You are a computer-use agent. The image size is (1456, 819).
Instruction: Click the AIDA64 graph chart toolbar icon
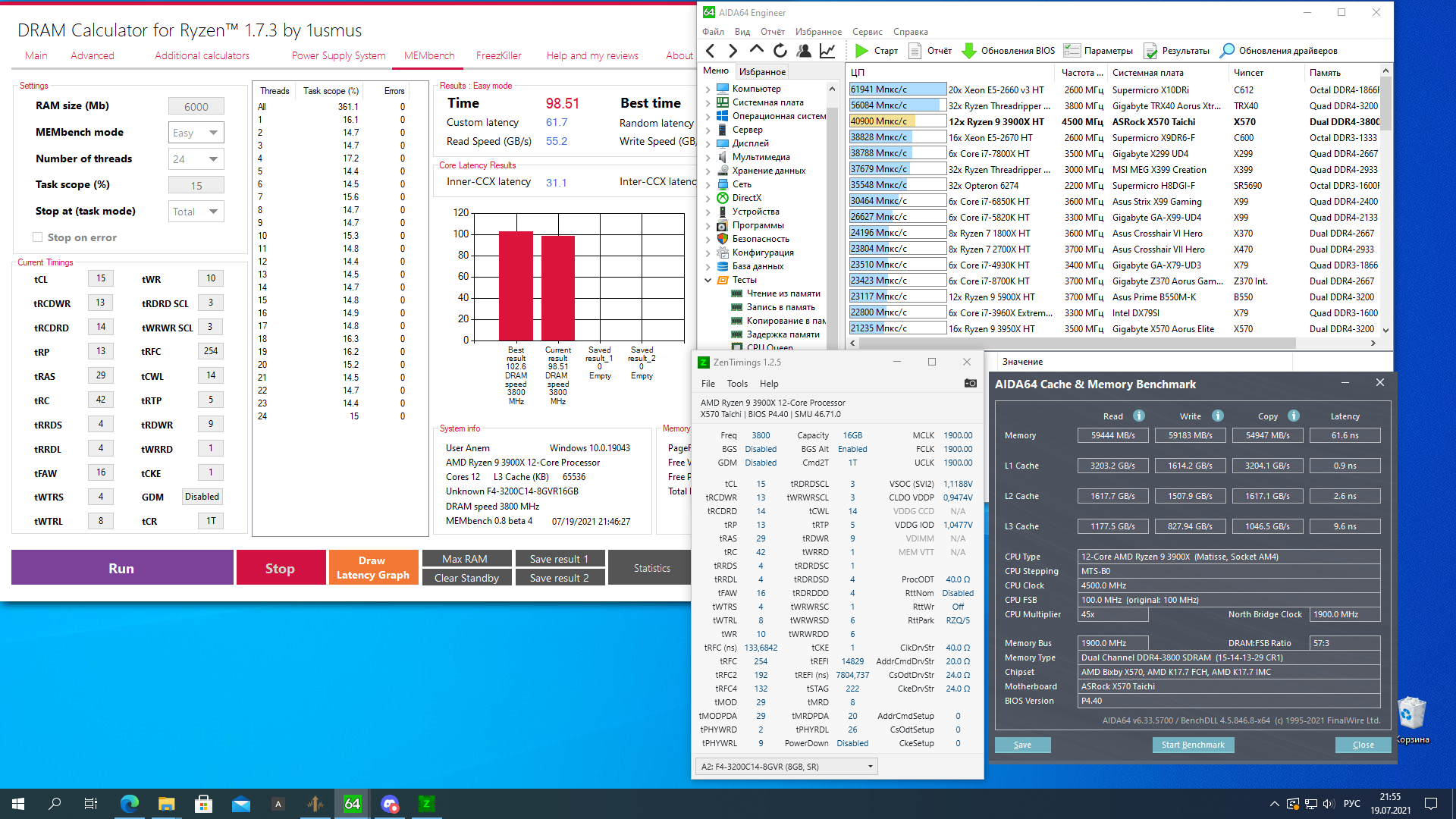(827, 51)
